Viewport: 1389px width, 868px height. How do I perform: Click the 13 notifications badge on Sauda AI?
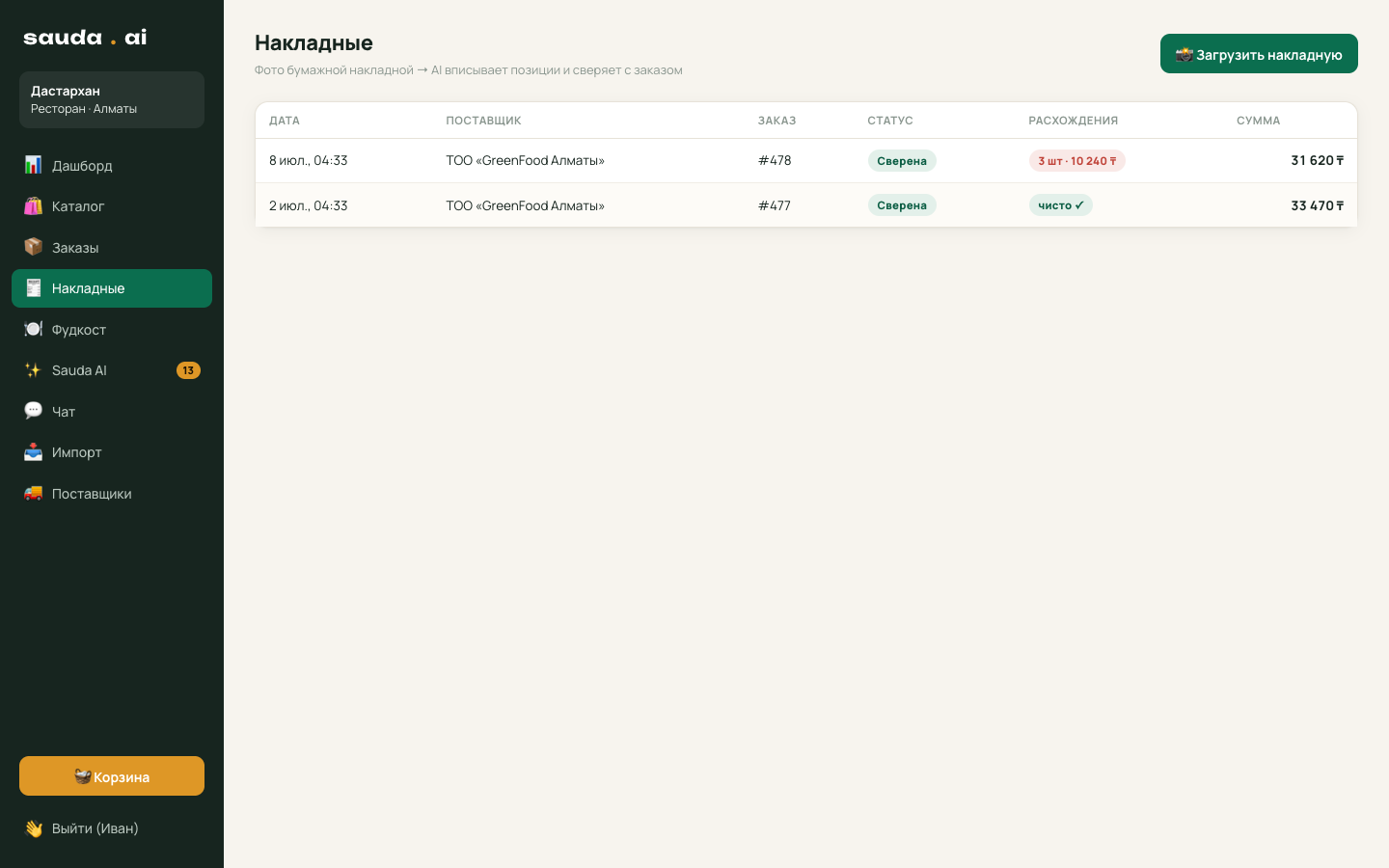click(188, 370)
